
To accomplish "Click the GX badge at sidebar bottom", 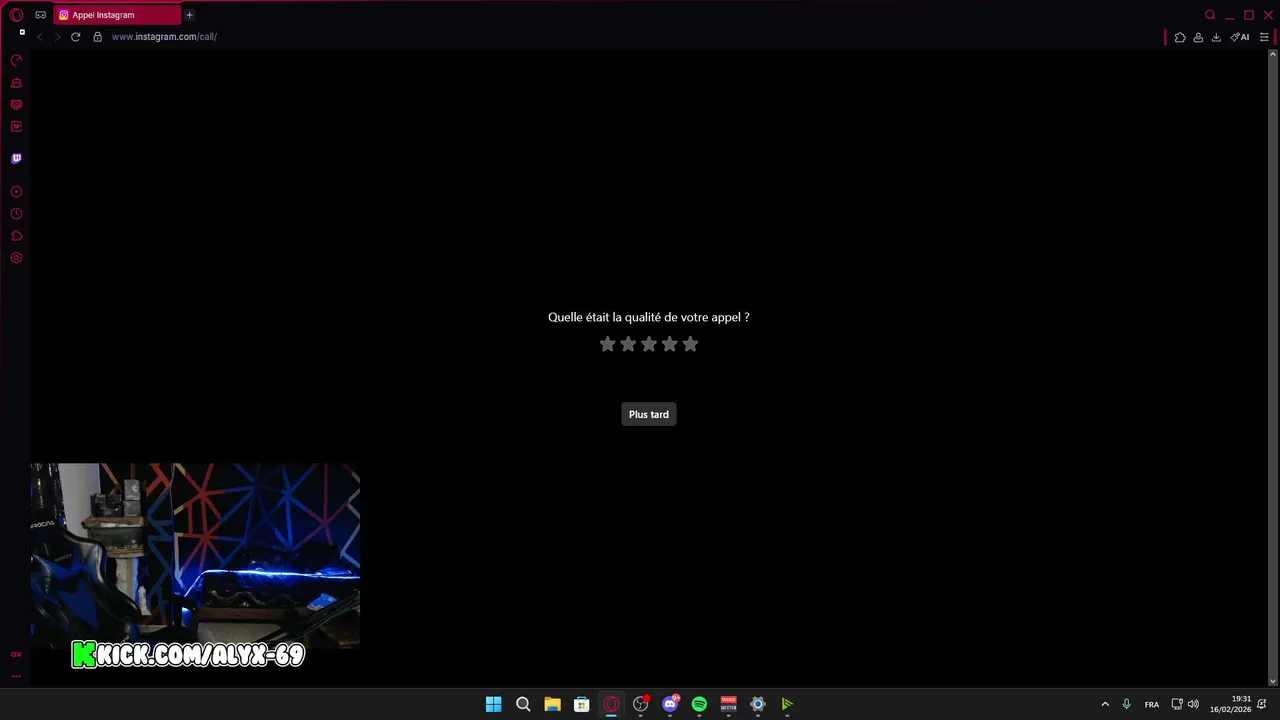I will tap(16, 654).
